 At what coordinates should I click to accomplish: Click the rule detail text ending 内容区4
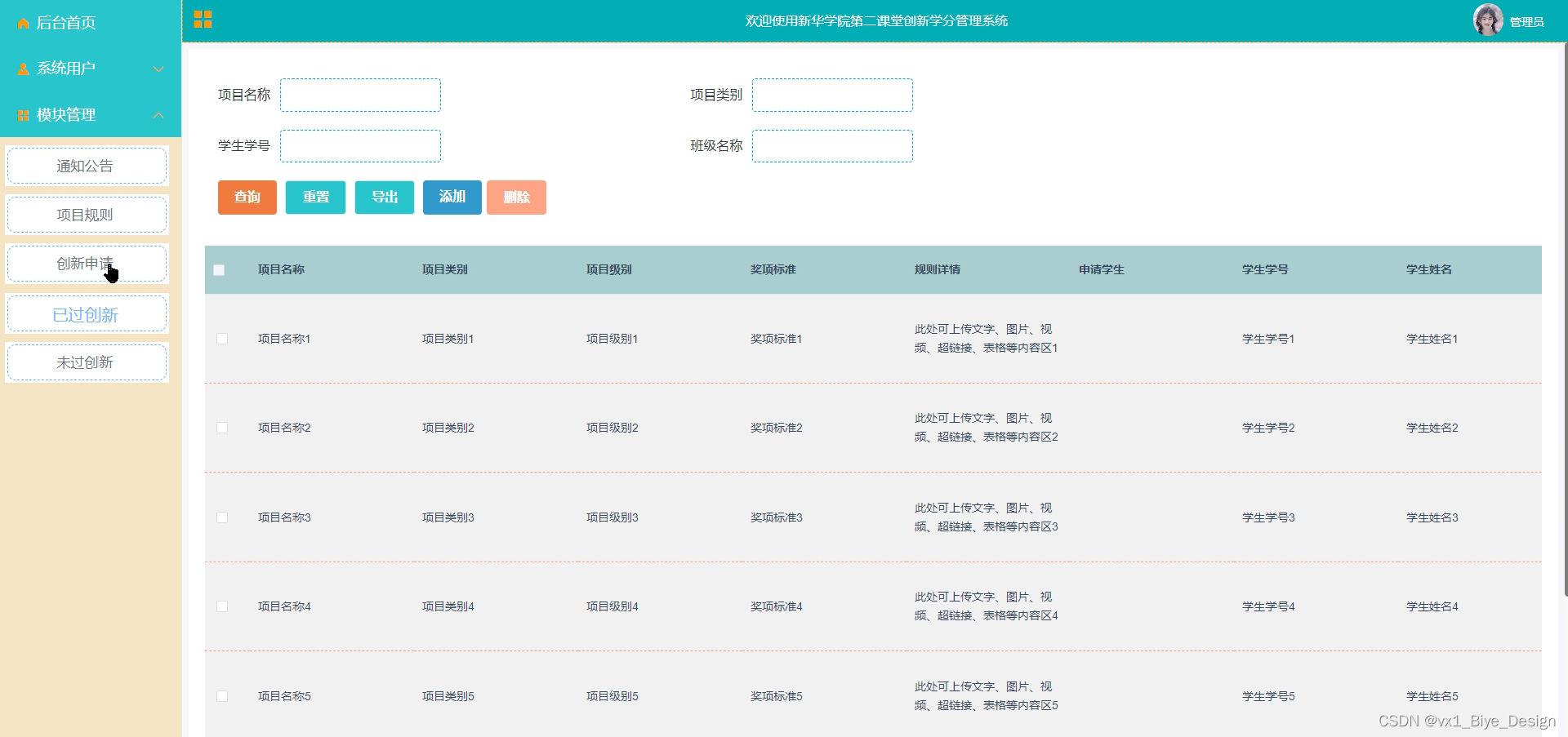(x=987, y=606)
